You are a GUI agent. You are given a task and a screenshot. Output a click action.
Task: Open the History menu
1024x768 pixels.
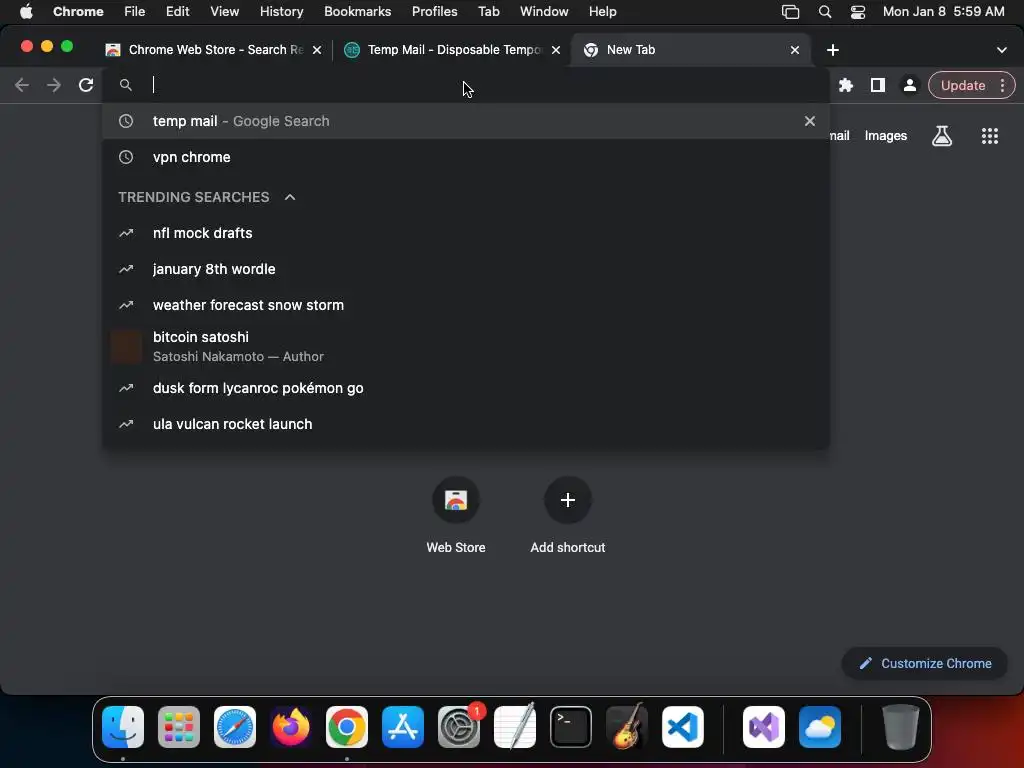click(x=281, y=12)
